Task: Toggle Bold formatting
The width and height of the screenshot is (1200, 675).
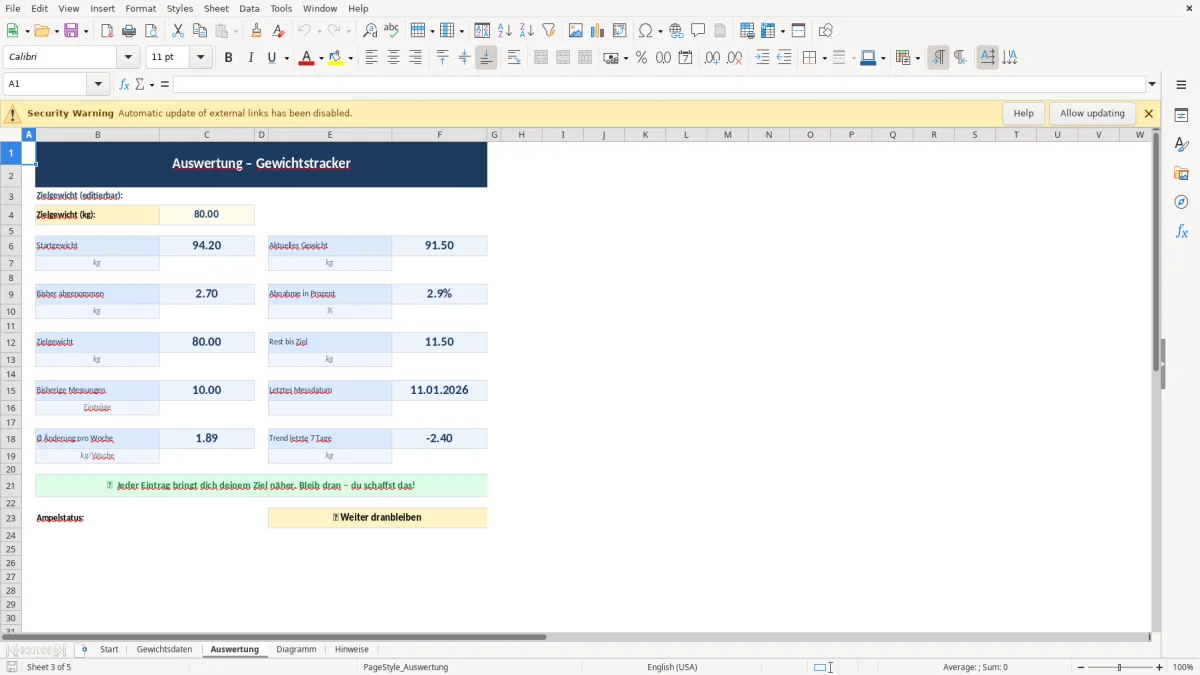Action: coord(229,58)
